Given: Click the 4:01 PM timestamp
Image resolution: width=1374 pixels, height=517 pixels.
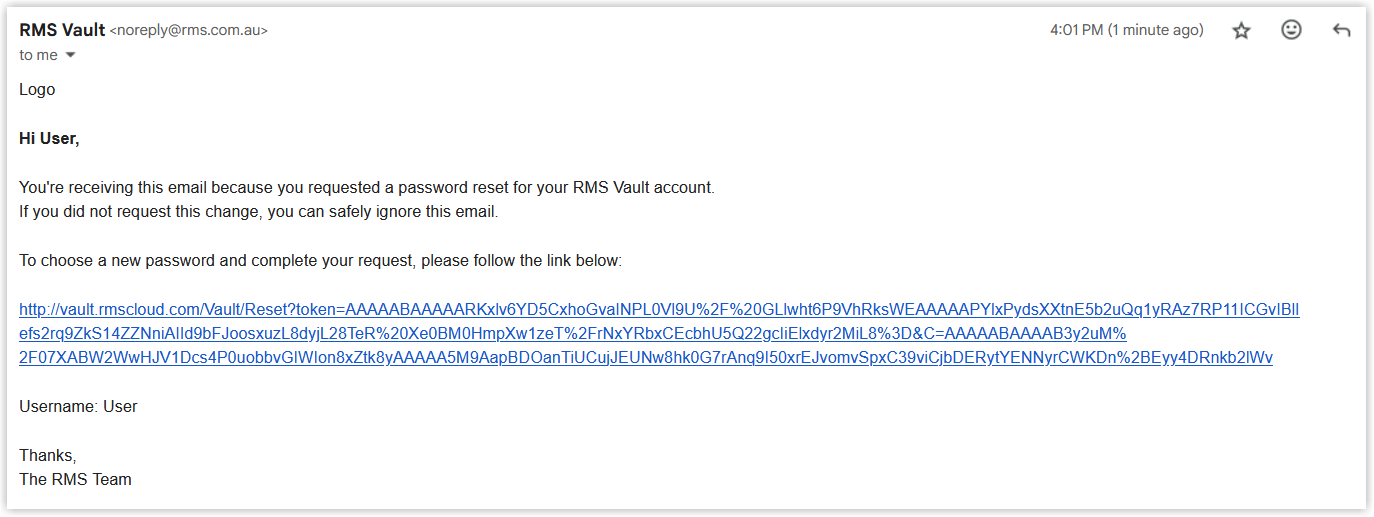Looking at the screenshot, I should coord(1127,31).
